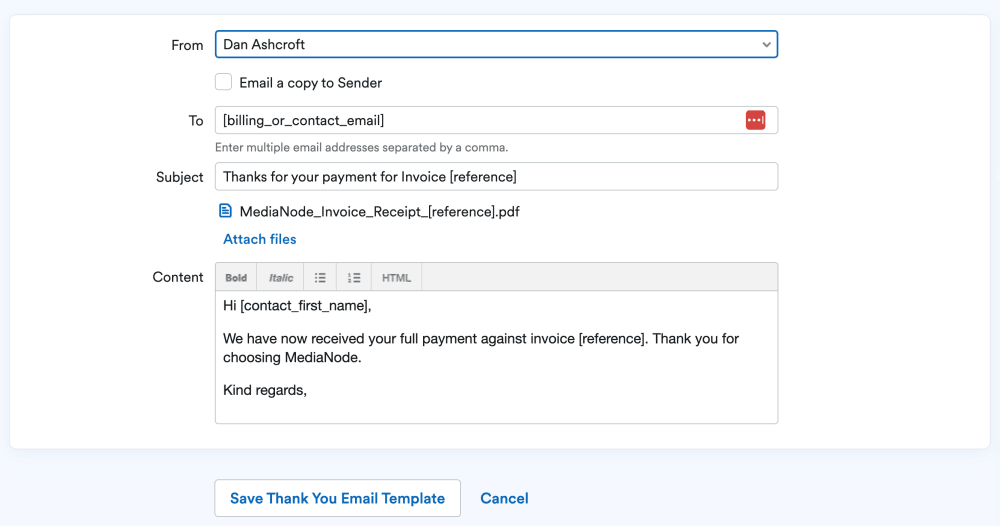Viewport: 1000px width, 526px height.
Task: Enable the Email a copy to Sender checkbox
Action: coord(224,83)
